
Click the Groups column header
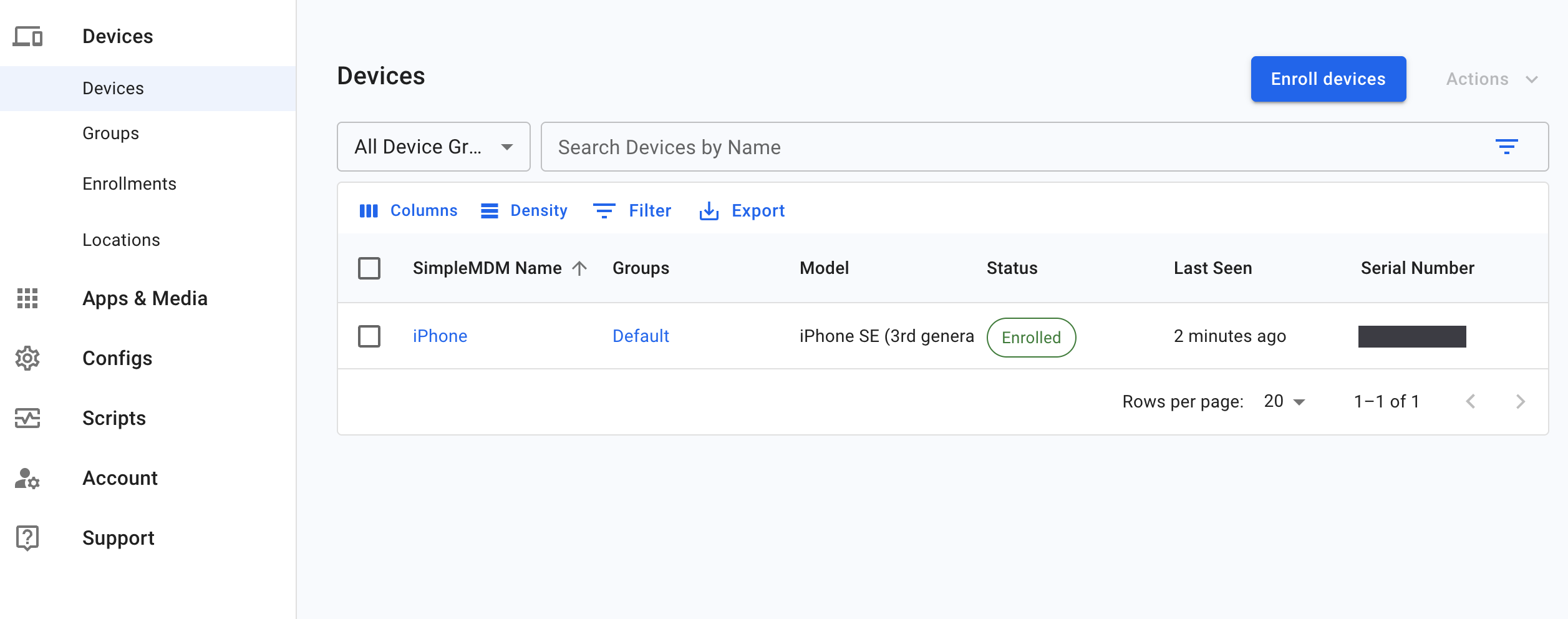click(641, 268)
